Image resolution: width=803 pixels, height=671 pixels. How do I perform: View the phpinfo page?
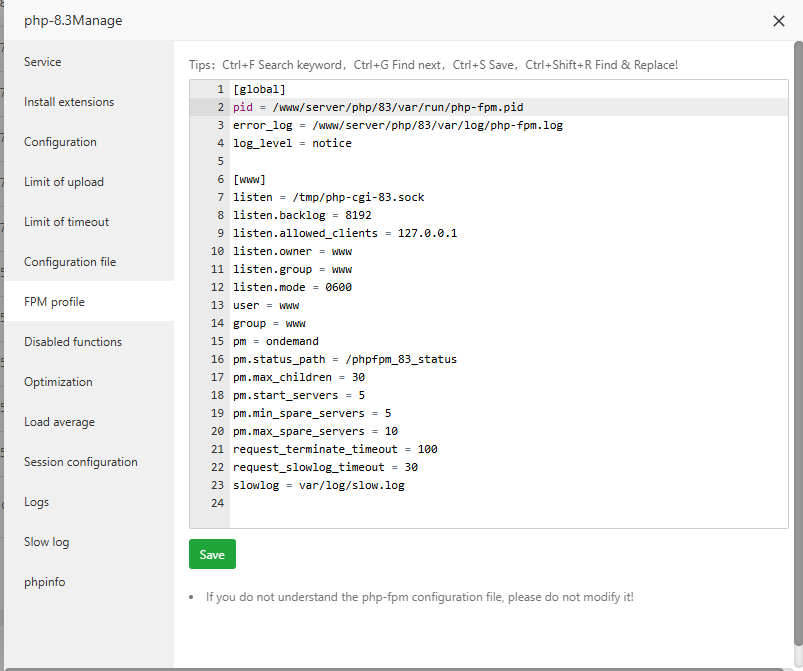(45, 582)
